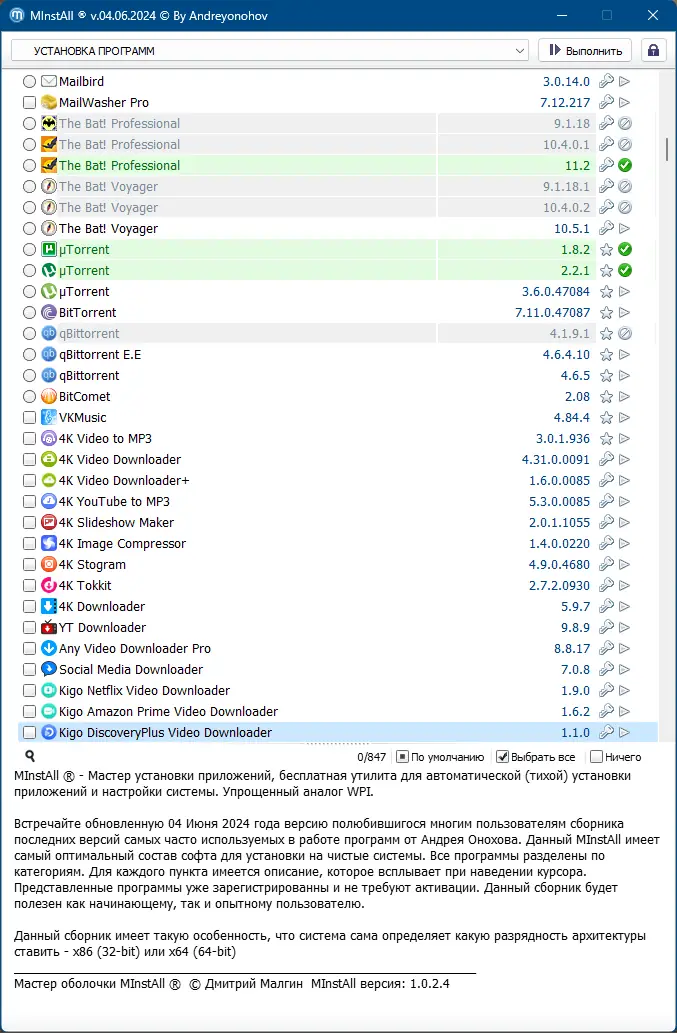
Task: Click play arrow in BitComet row
Action: 625,397
